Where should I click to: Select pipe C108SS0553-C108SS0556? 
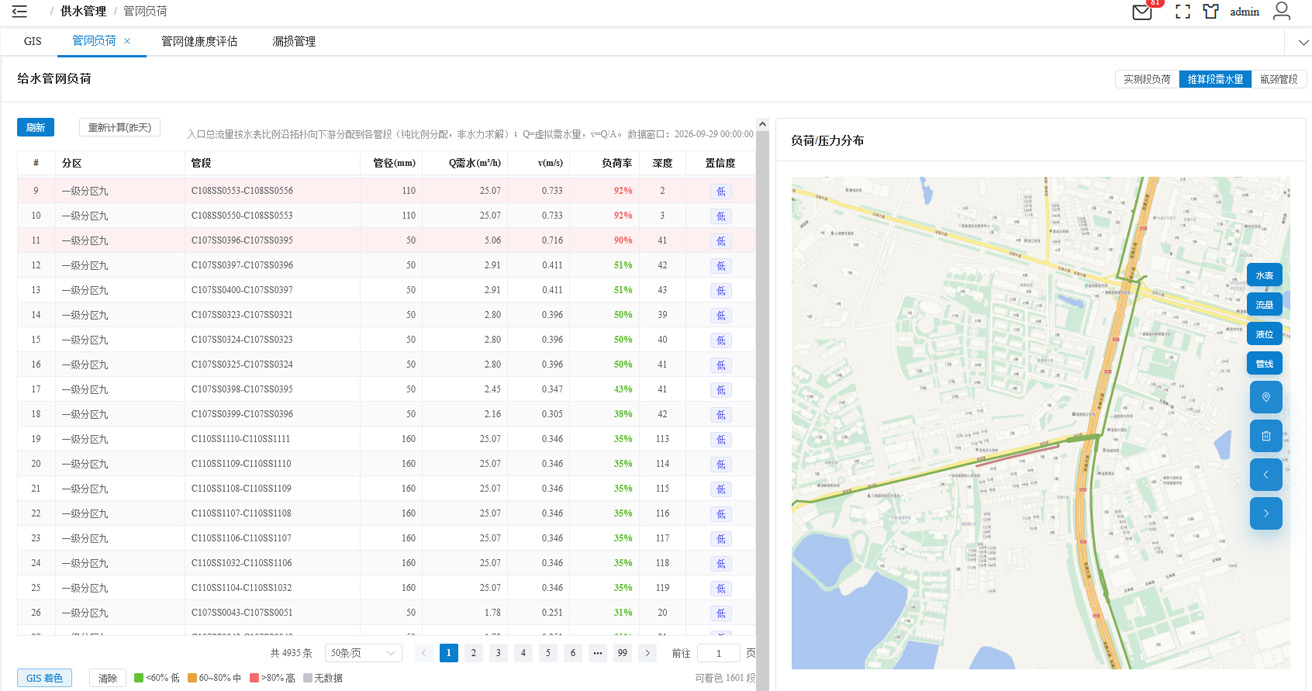(242, 190)
